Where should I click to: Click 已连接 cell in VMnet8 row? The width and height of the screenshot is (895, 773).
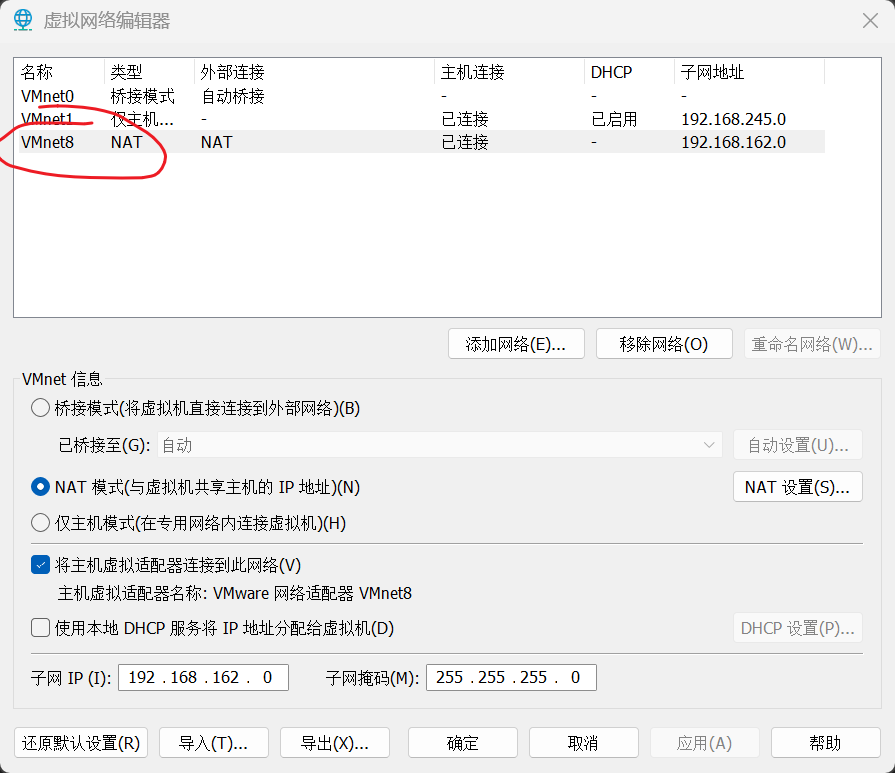pyautogui.click(x=465, y=142)
